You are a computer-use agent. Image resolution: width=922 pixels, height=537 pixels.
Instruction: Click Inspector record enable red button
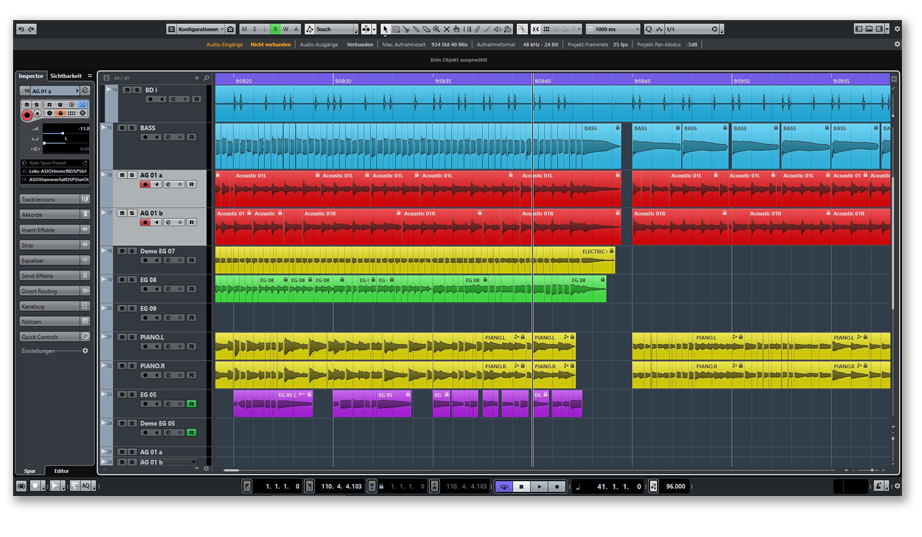pyautogui.click(x=27, y=115)
